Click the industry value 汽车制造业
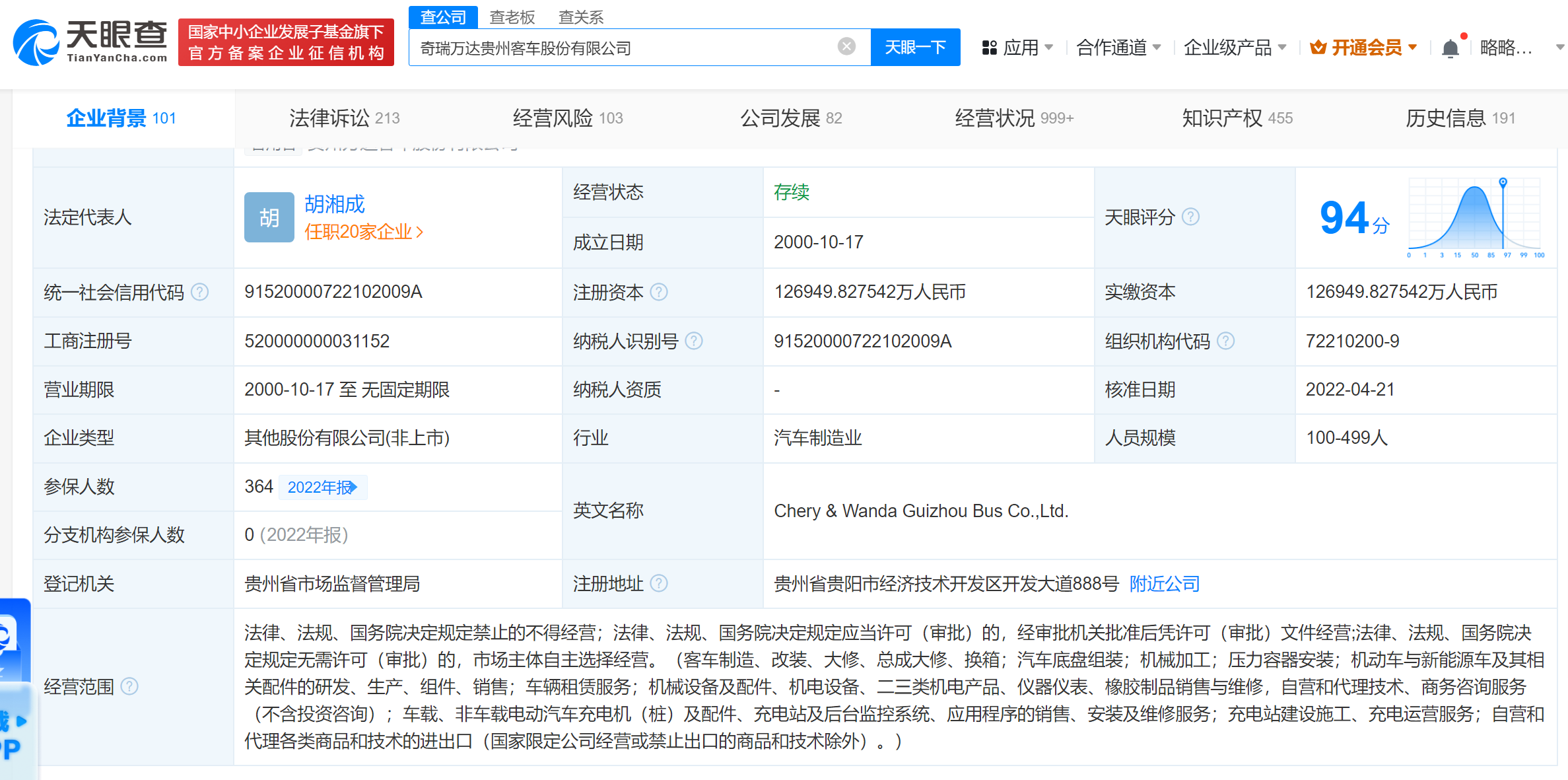Image resolution: width=1568 pixels, height=780 pixels. (818, 438)
